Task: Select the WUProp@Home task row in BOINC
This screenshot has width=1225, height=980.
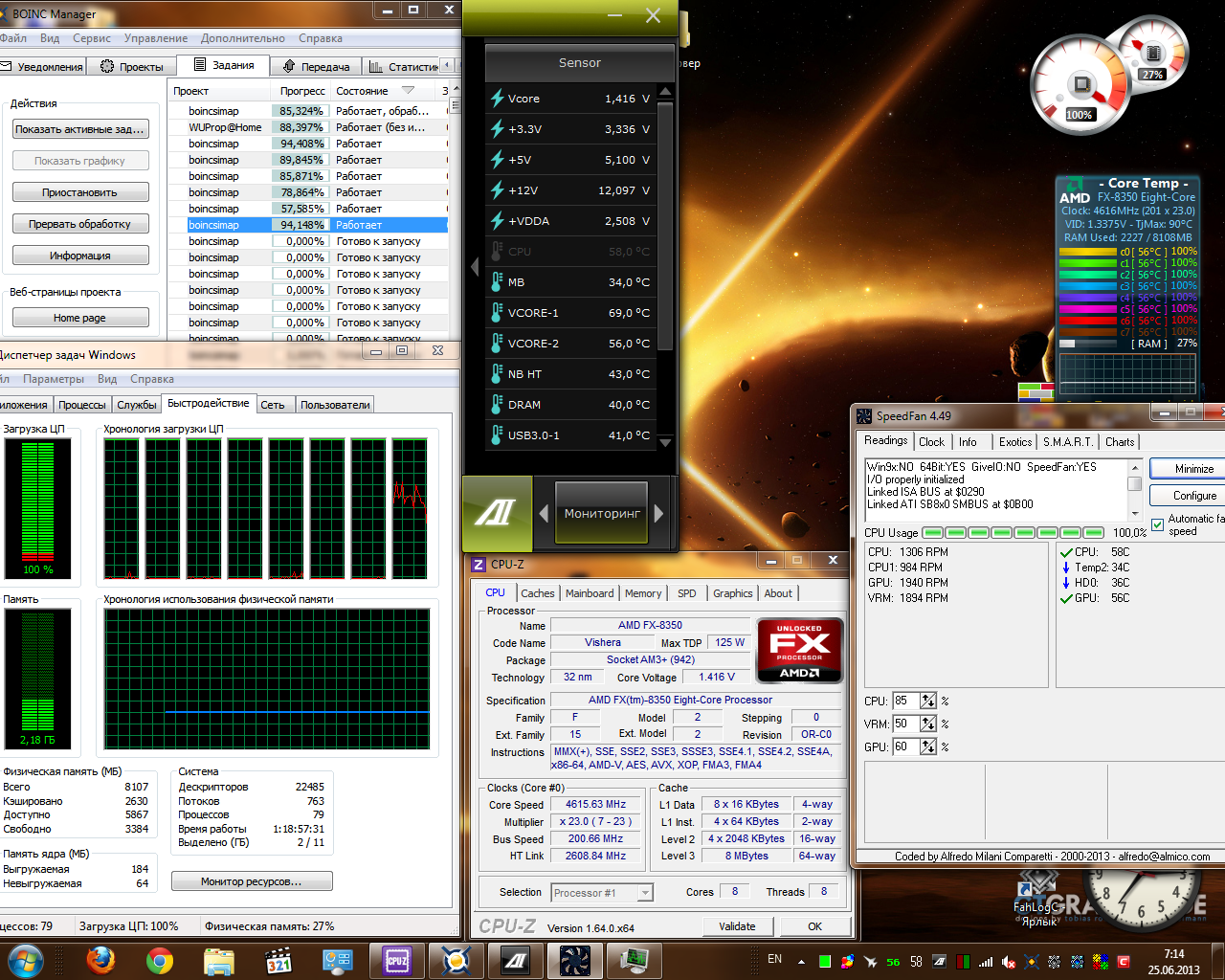Action: pyautogui.click(x=309, y=127)
